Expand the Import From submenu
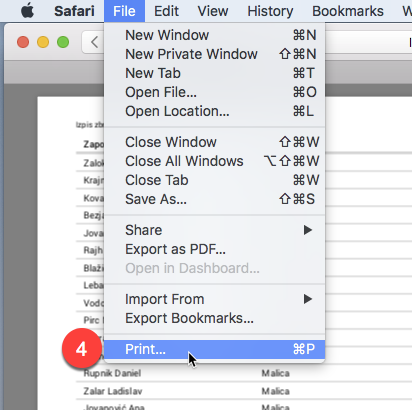This screenshot has height=410, width=412. coord(215,299)
